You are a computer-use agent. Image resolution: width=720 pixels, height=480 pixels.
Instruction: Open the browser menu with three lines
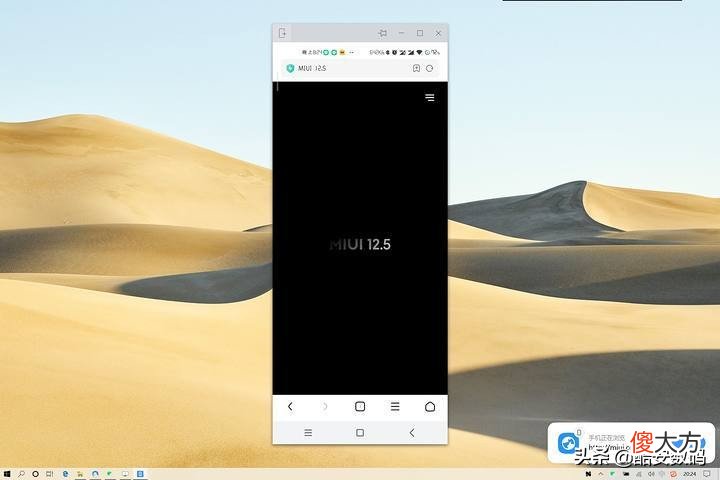(395, 407)
